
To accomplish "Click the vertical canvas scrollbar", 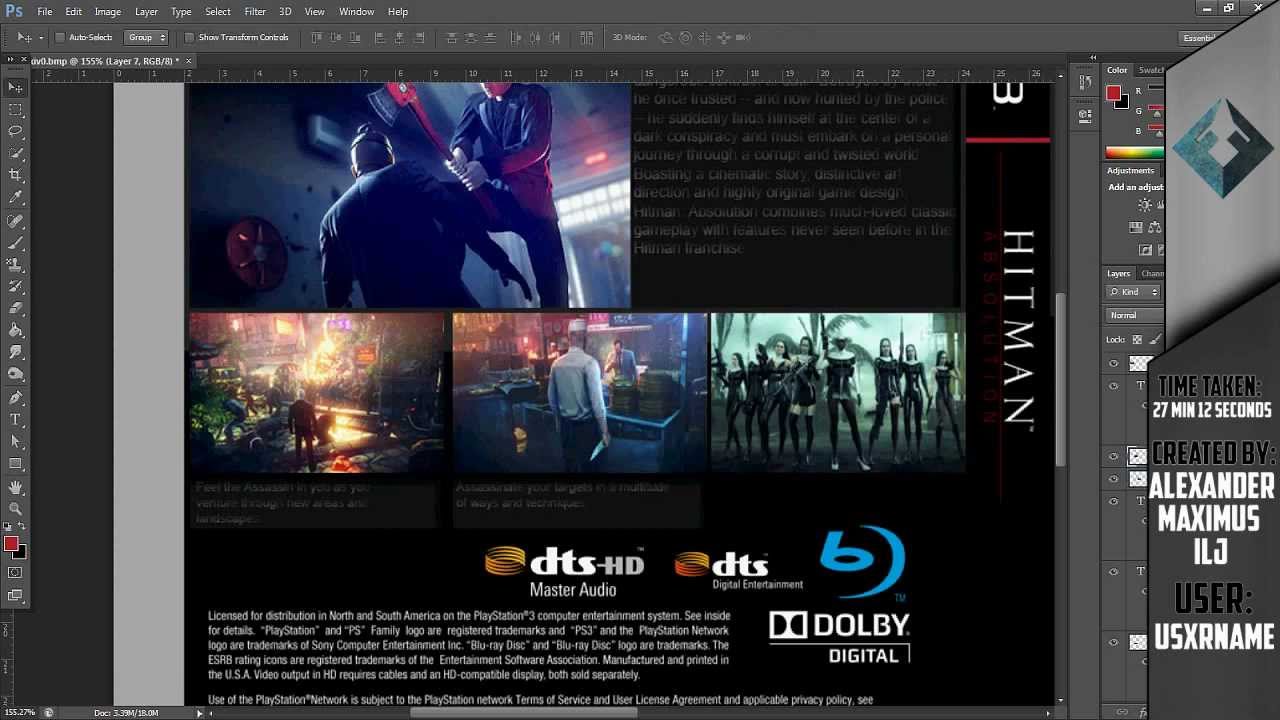I will click(x=1060, y=381).
